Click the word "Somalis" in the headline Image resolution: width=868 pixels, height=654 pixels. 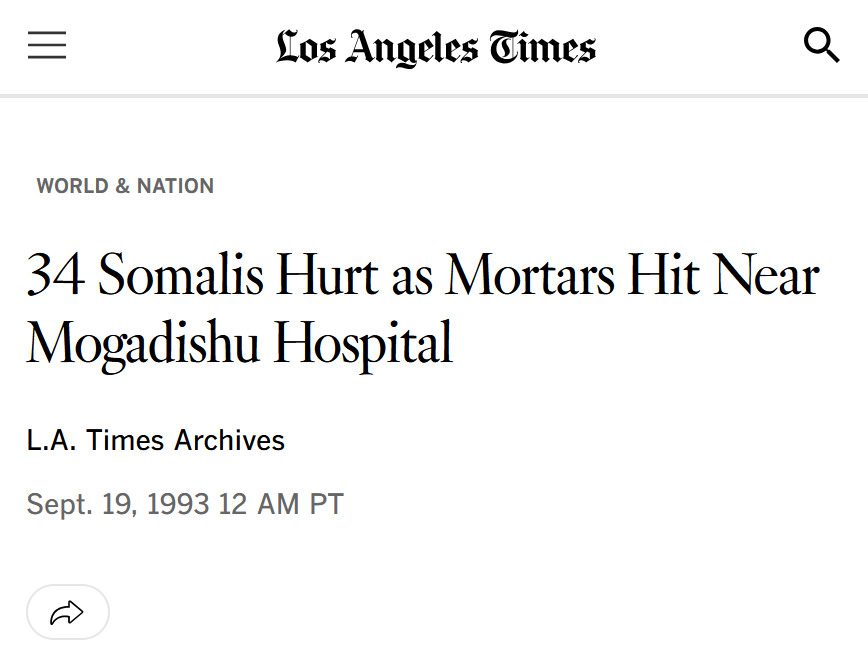[x=179, y=275]
